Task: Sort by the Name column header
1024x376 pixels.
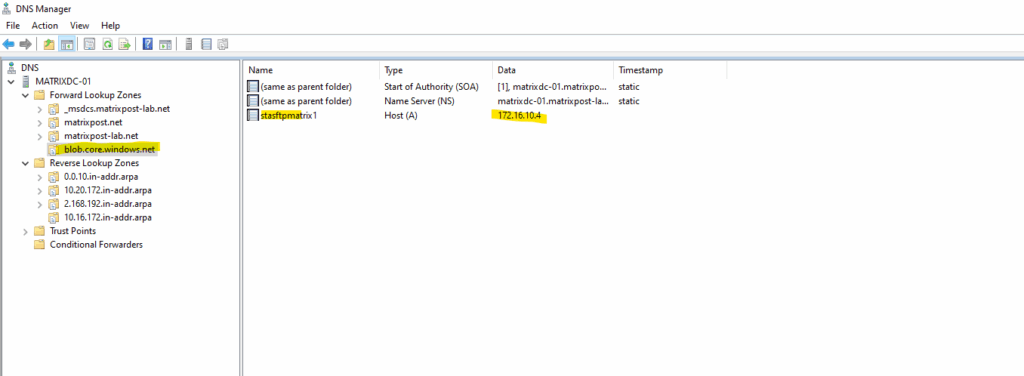Action: pyautogui.click(x=311, y=70)
